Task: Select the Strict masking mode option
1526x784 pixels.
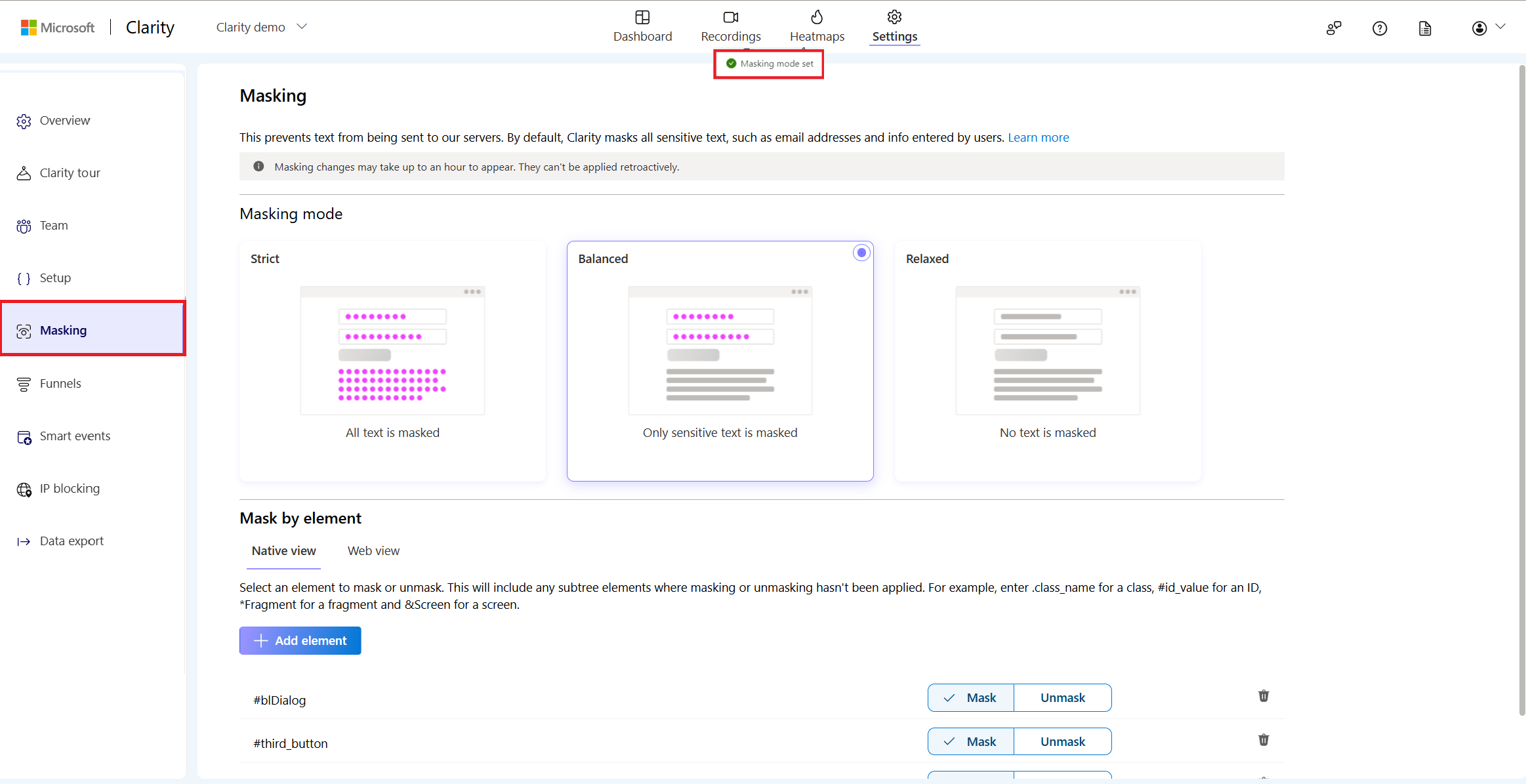Action: pos(391,359)
